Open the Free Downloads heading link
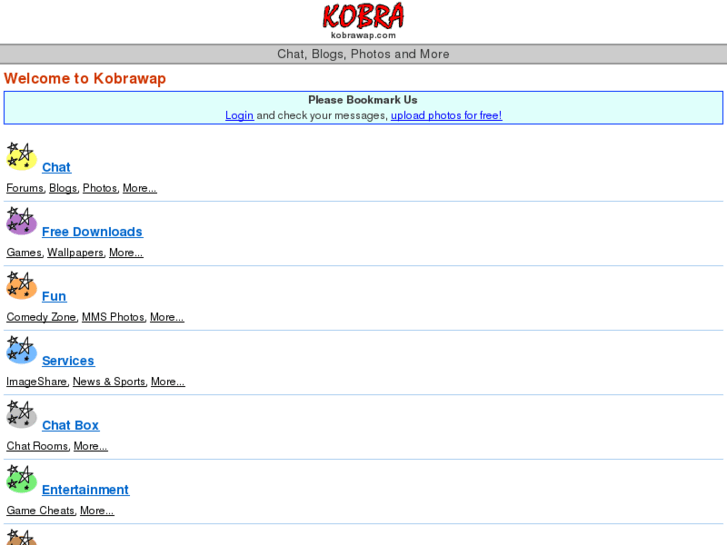Image resolution: width=727 pixels, height=545 pixels. pos(92,232)
